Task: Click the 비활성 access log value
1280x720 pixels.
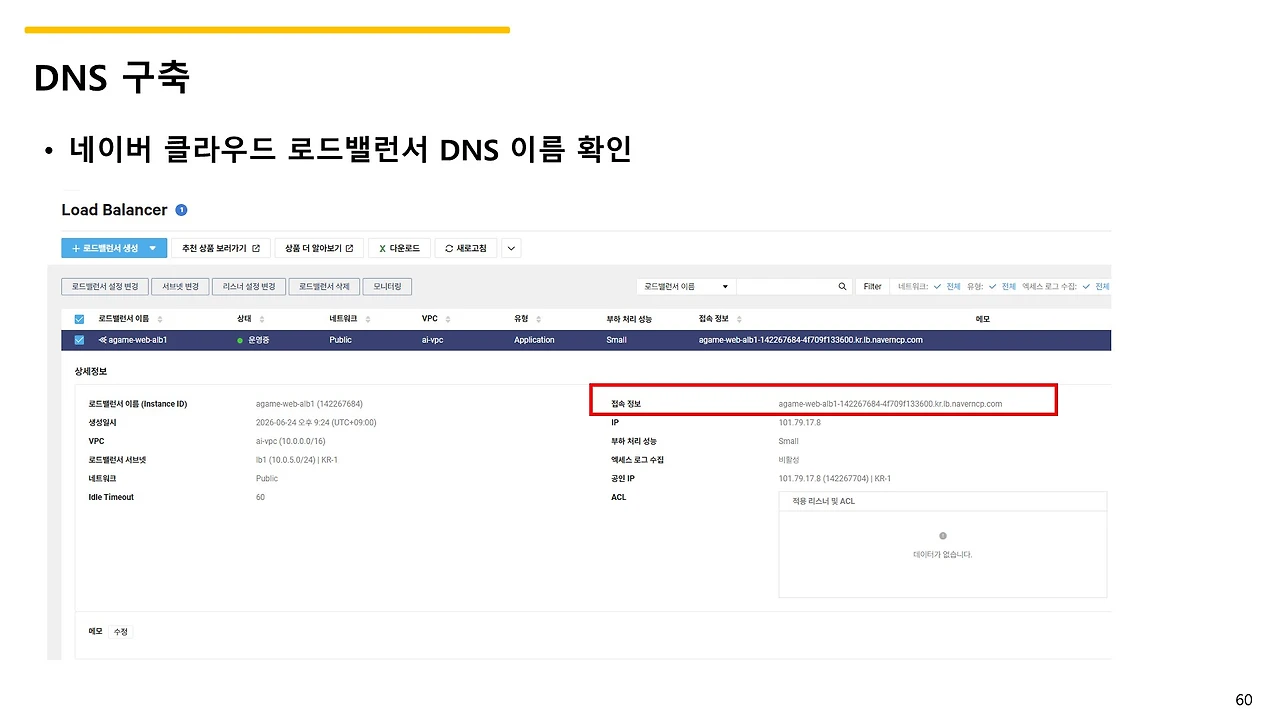Action: click(x=788, y=460)
